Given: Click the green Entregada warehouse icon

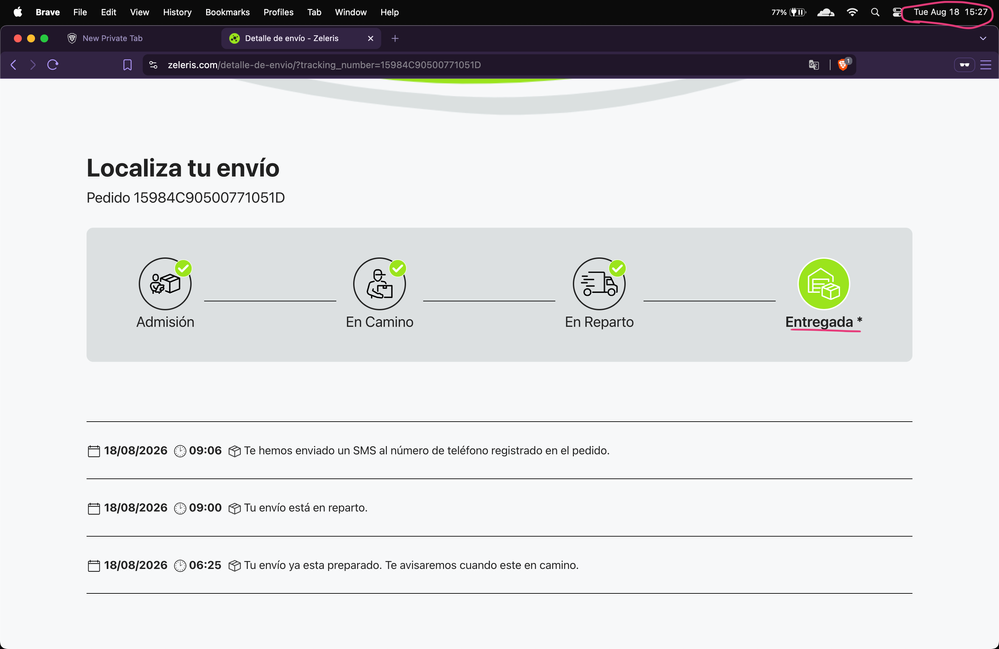Looking at the screenshot, I should click(824, 283).
